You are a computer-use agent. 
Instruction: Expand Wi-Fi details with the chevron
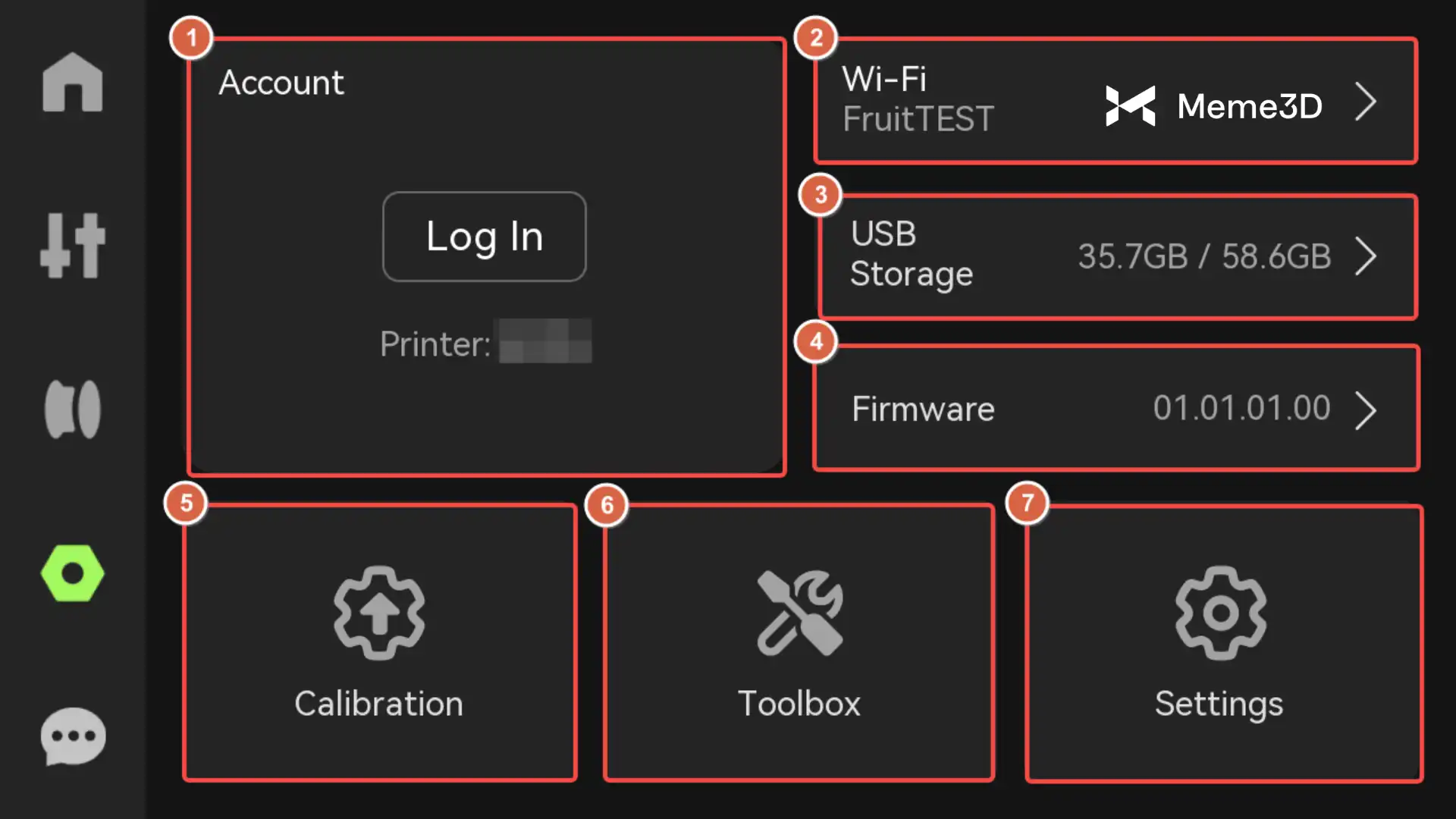pos(1366,102)
